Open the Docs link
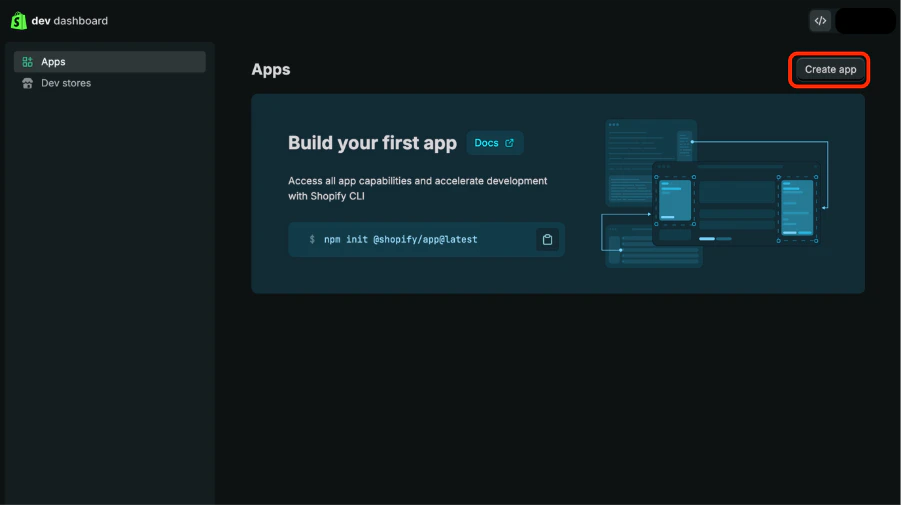 coord(494,143)
